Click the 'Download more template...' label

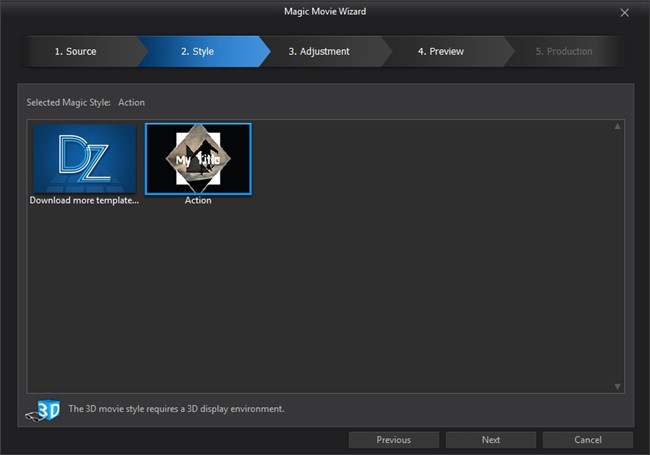pyautogui.click(x=84, y=201)
